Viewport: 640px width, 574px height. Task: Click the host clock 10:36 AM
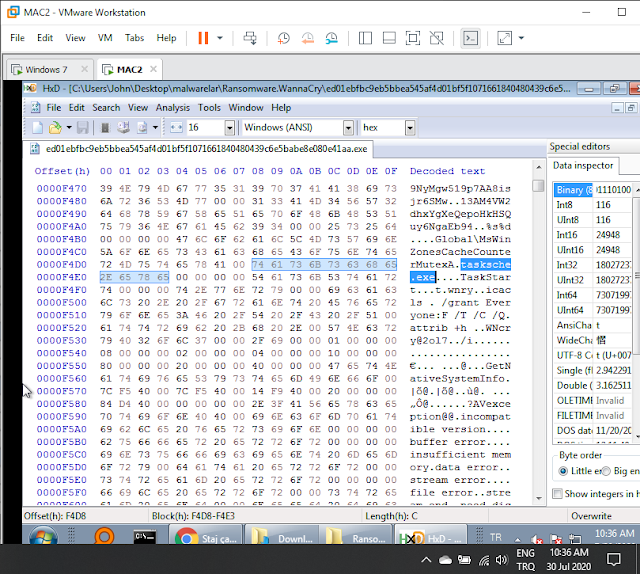569,560
